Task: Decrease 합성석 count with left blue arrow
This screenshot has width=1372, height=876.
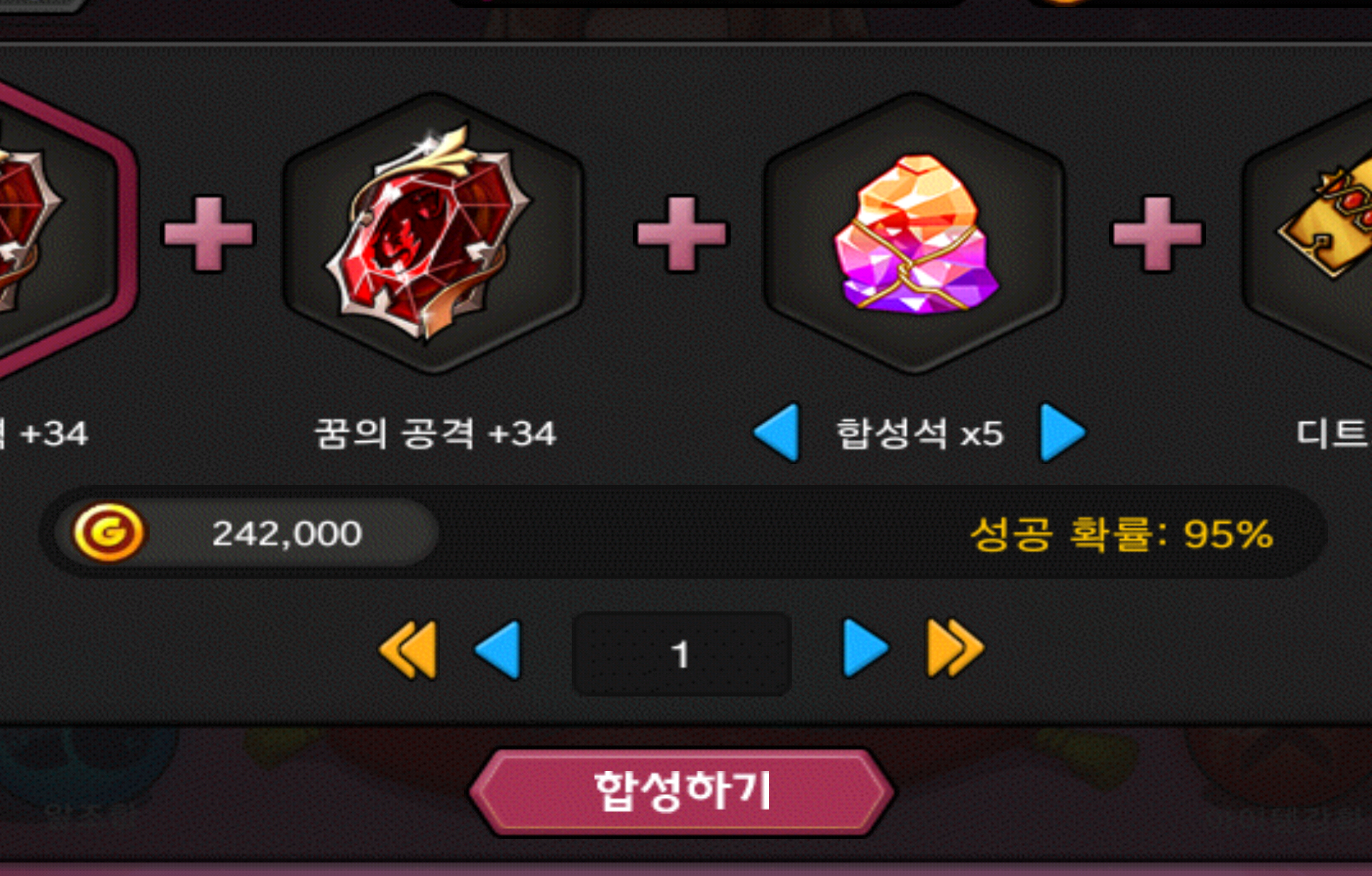Action: pyautogui.click(x=777, y=433)
